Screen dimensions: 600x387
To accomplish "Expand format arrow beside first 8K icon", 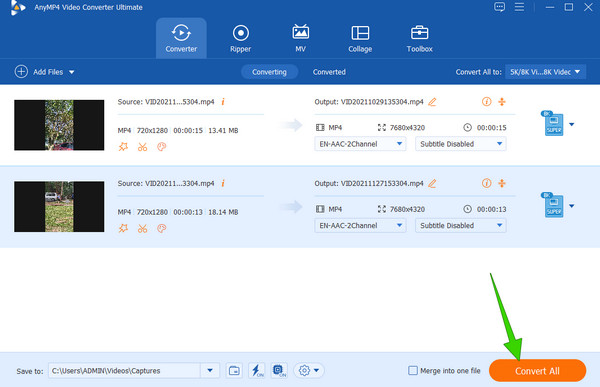I will click(x=572, y=124).
